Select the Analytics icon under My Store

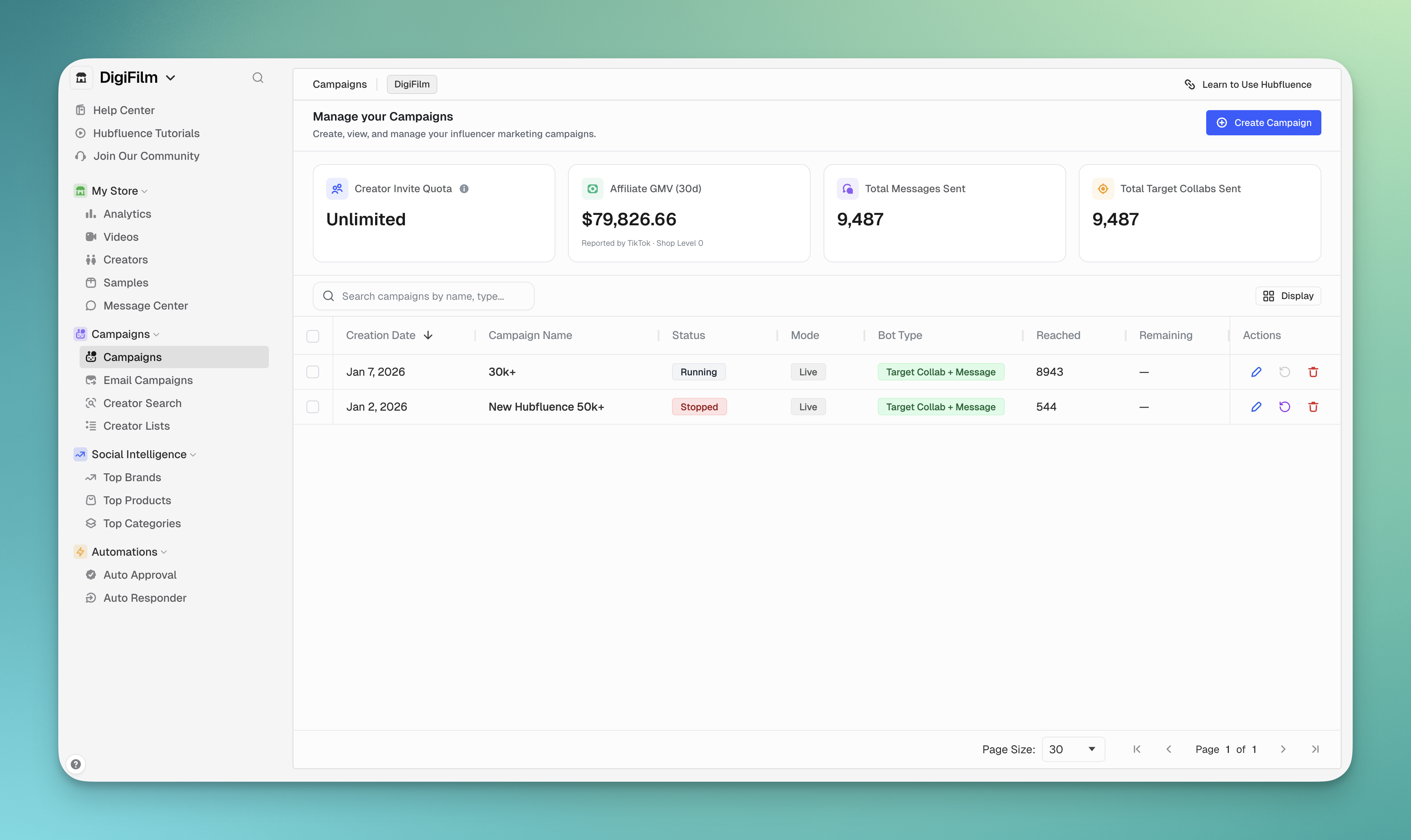coord(92,213)
